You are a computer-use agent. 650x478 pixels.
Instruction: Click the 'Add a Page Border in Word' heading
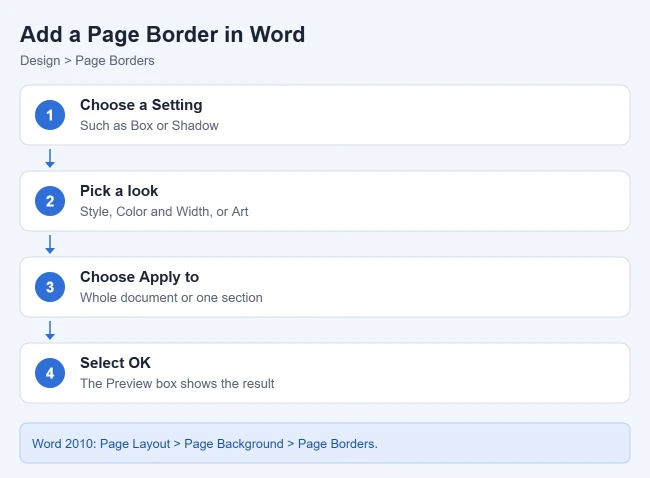162,34
